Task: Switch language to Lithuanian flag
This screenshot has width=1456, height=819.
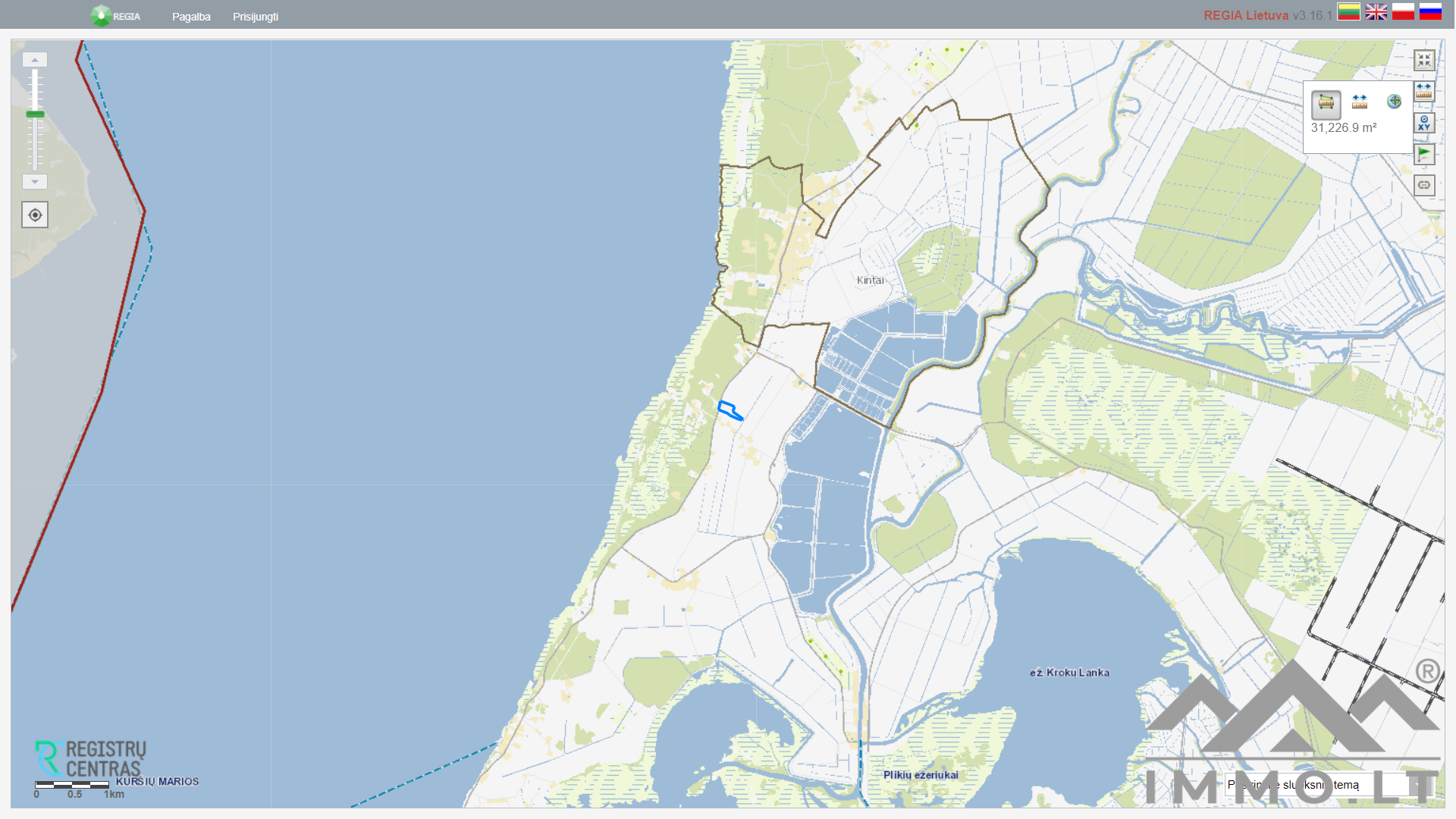Action: [x=1348, y=11]
